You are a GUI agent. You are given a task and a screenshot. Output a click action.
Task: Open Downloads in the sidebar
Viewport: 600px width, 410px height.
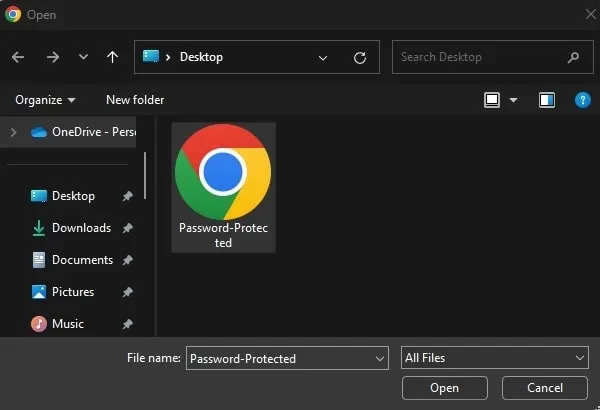tap(82, 228)
